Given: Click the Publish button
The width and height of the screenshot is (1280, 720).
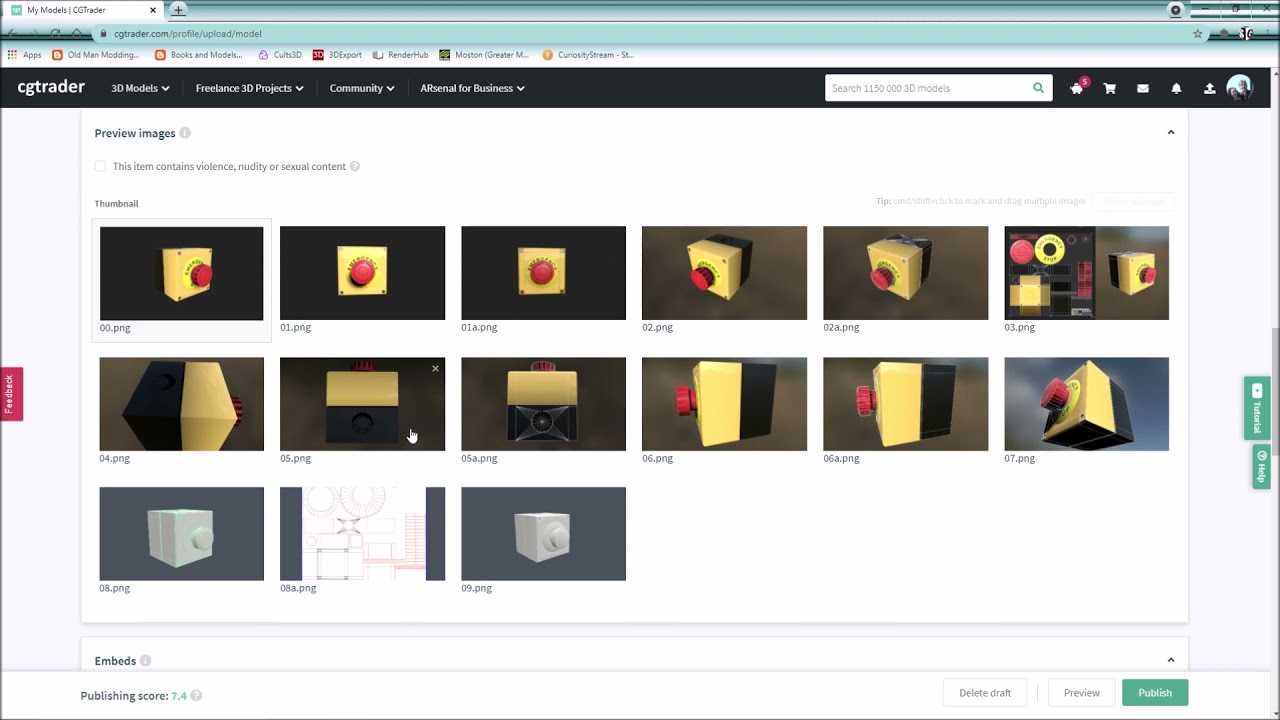Looking at the screenshot, I should (x=1155, y=693).
